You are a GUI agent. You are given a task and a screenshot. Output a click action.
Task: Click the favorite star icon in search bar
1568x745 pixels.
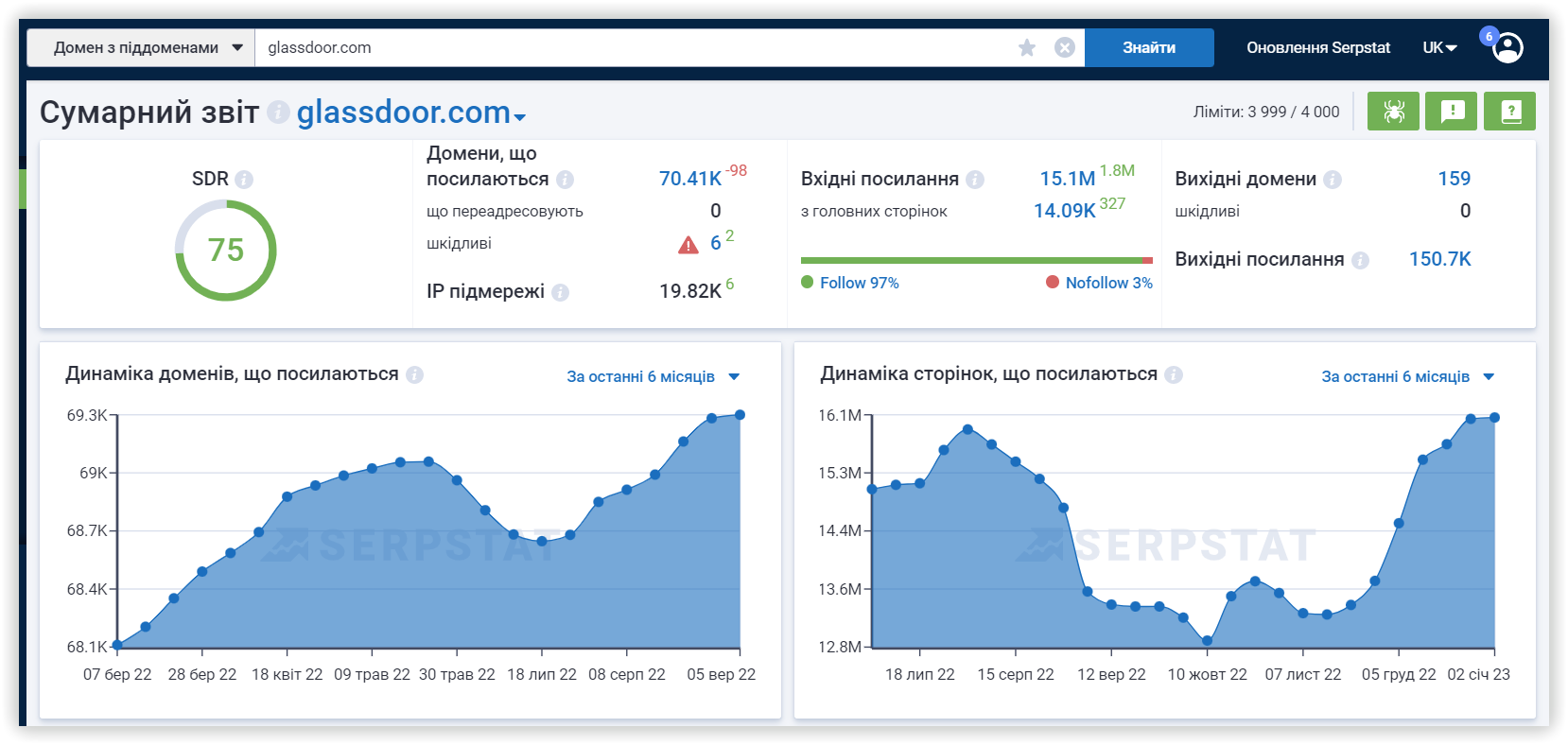point(1027,47)
